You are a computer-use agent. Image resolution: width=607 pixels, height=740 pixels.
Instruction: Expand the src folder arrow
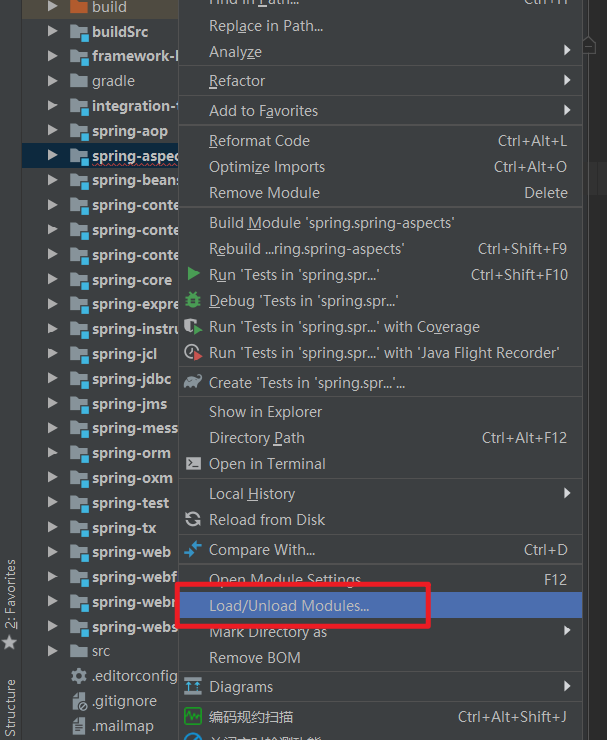tap(53, 651)
